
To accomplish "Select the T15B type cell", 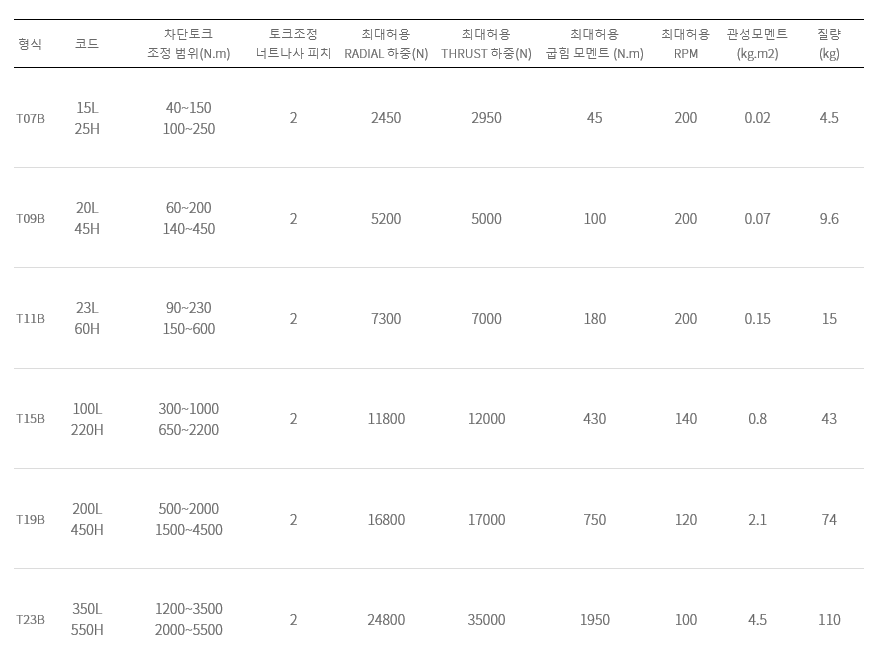I will point(30,419).
